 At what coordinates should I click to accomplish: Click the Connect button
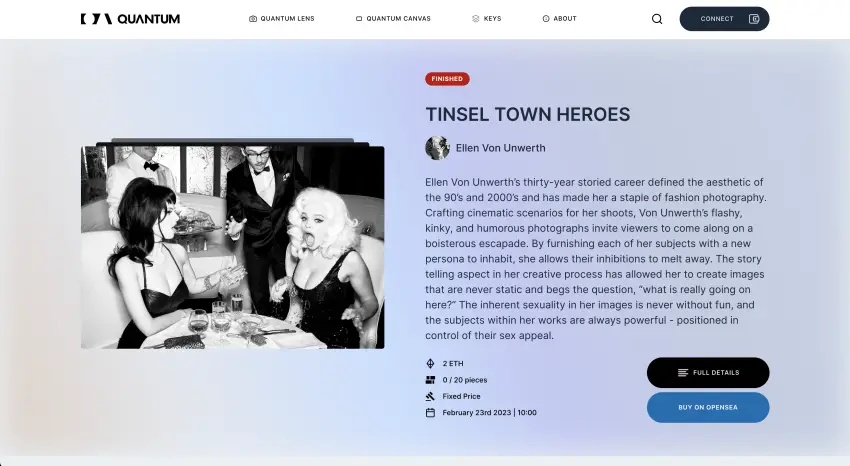click(x=724, y=19)
